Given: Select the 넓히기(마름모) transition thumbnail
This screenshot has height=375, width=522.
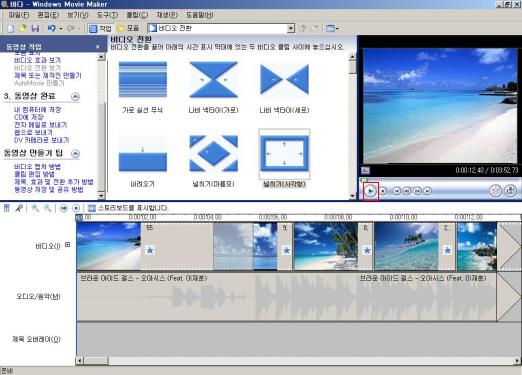Looking at the screenshot, I should coord(213,153).
